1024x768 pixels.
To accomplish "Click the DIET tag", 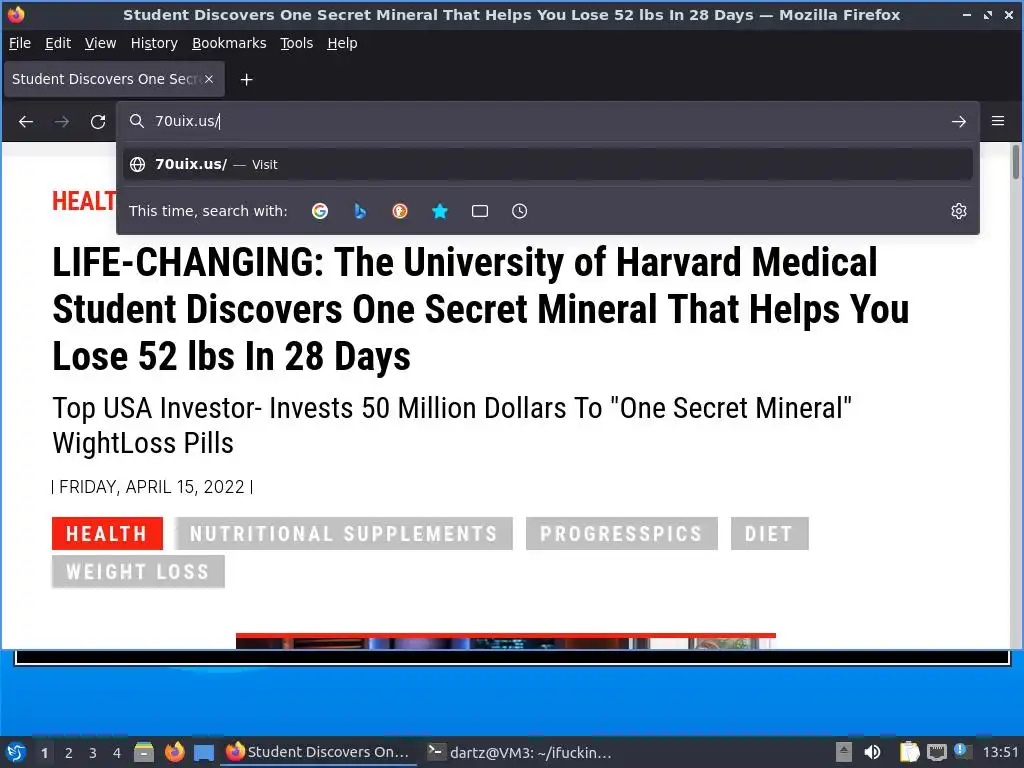I will point(769,534).
